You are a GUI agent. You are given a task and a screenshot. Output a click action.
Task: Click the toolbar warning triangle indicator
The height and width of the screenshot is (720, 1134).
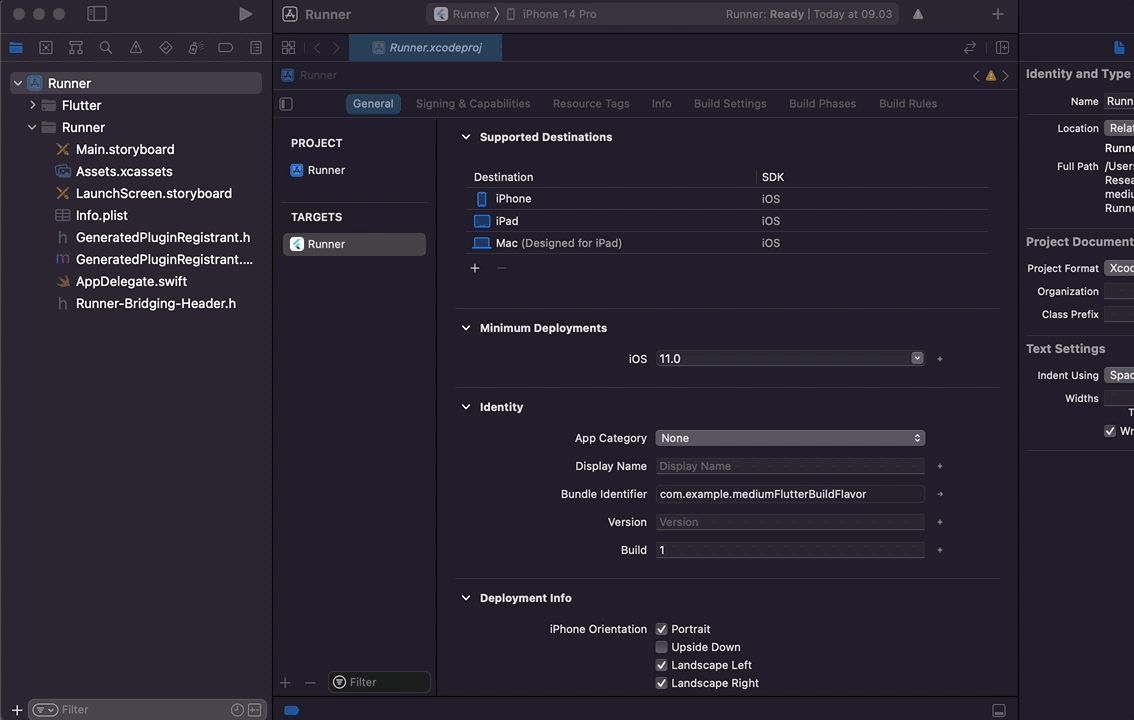point(918,14)
